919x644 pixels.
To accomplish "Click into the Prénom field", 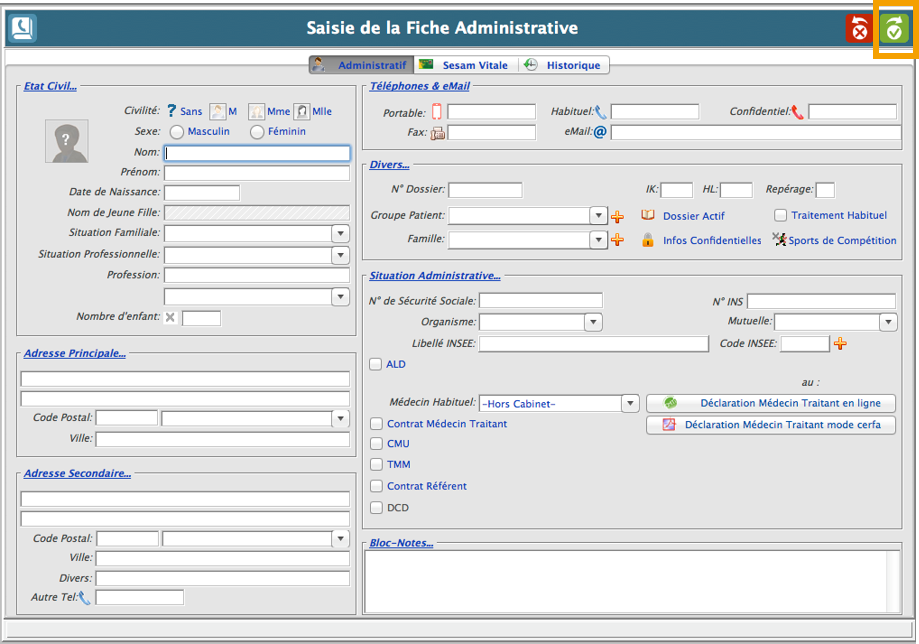I will point(257,173).
